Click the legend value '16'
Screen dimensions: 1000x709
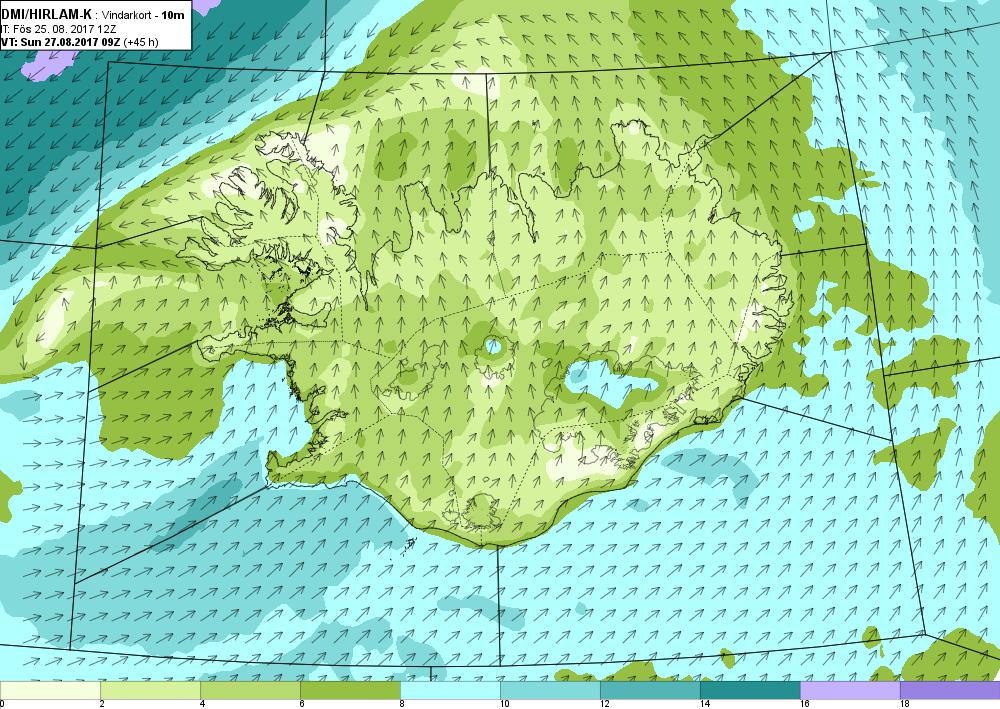point(805,704)
